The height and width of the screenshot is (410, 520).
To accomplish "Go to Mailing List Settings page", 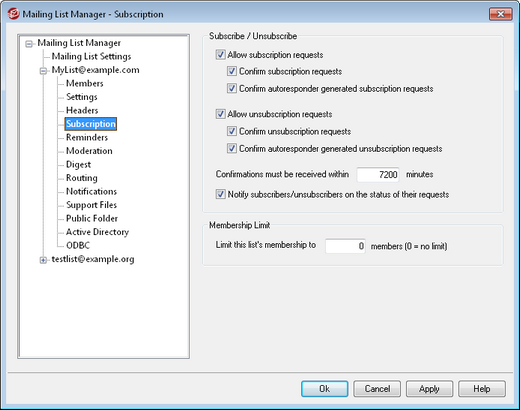I will 91,56.
